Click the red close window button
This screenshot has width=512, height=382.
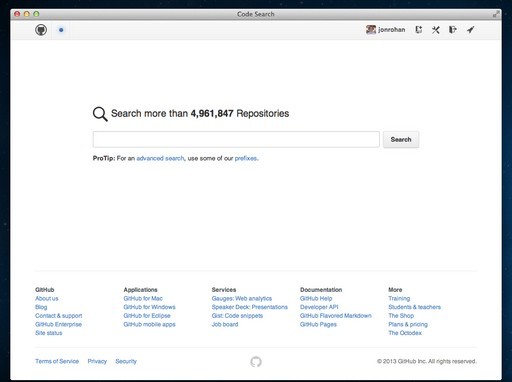tap(17, 14)
